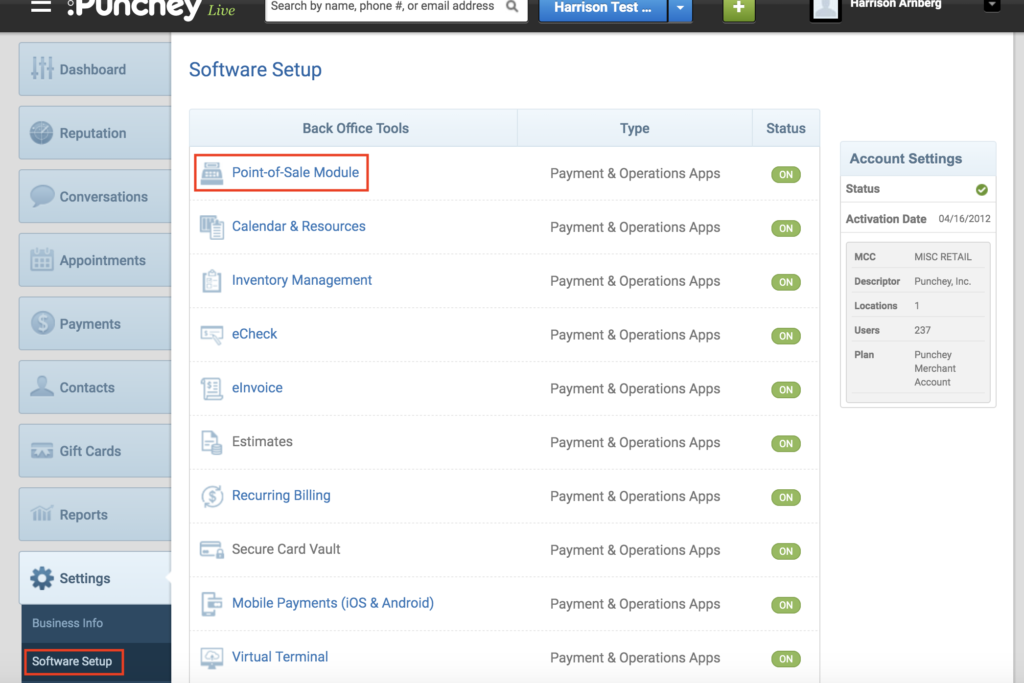1024x683 pixels.
Task: Open the Virtual Terminal link
Action: (x=280, y=657)
